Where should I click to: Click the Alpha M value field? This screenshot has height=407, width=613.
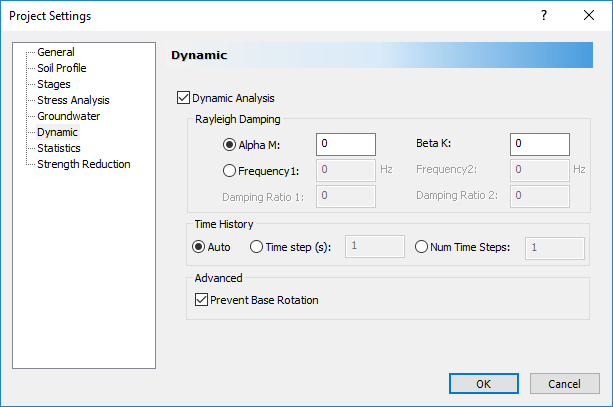pos(345,144)
